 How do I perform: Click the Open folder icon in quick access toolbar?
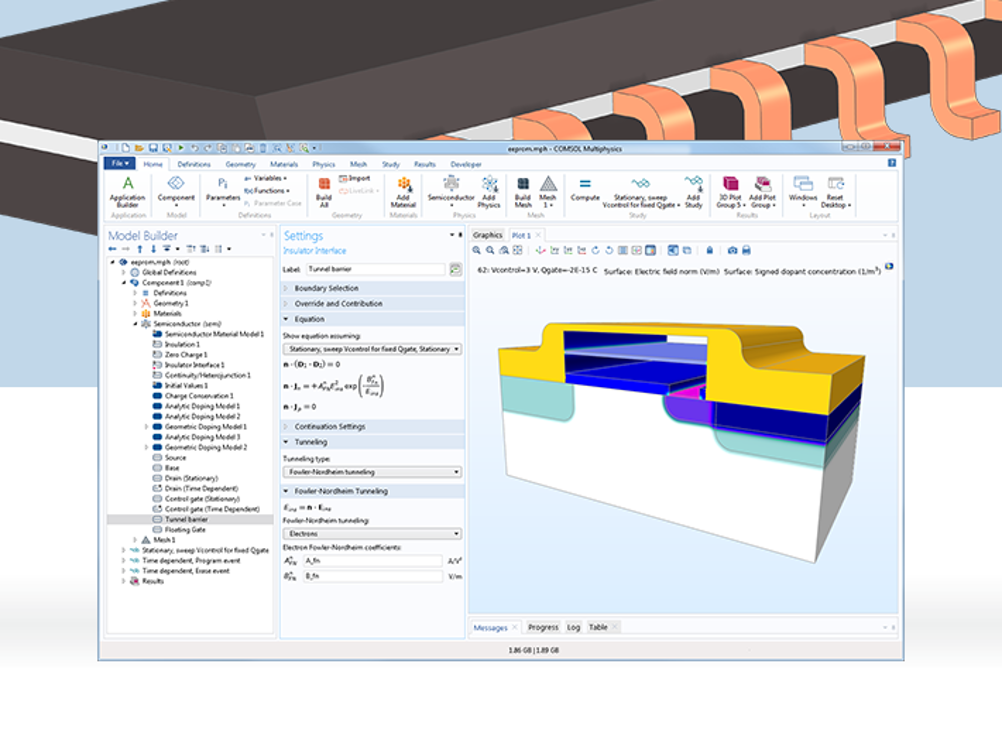click(x=139, y=148)
